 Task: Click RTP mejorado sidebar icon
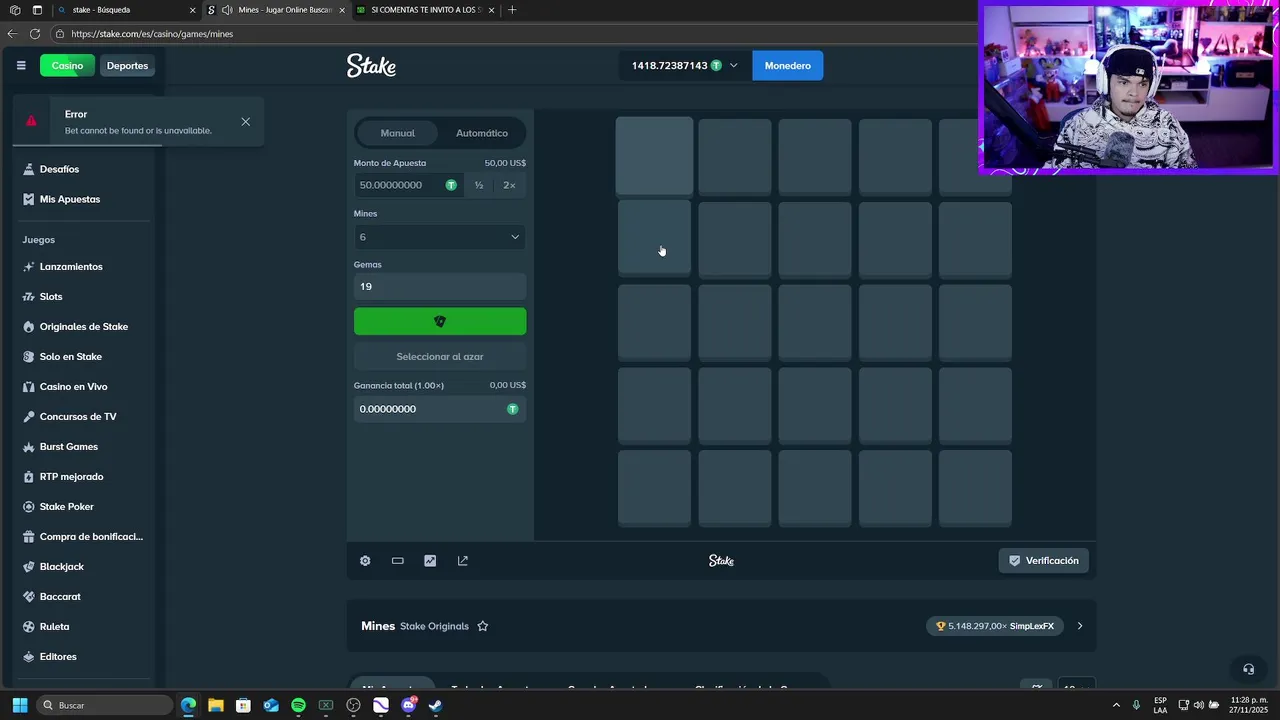pos(29,477)
